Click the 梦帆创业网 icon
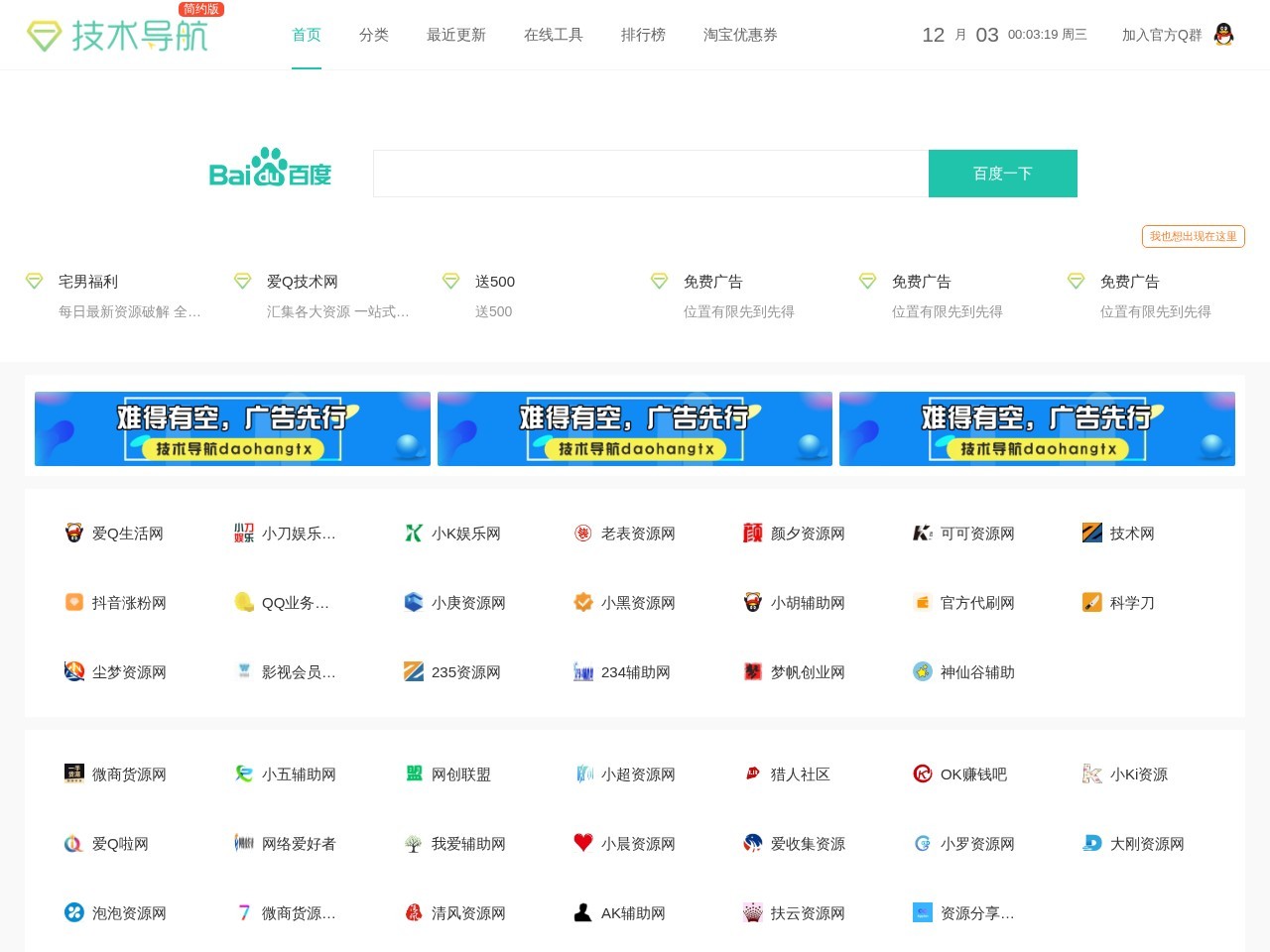This screenshot has height=952, width=1270. [x=752, y=671]
